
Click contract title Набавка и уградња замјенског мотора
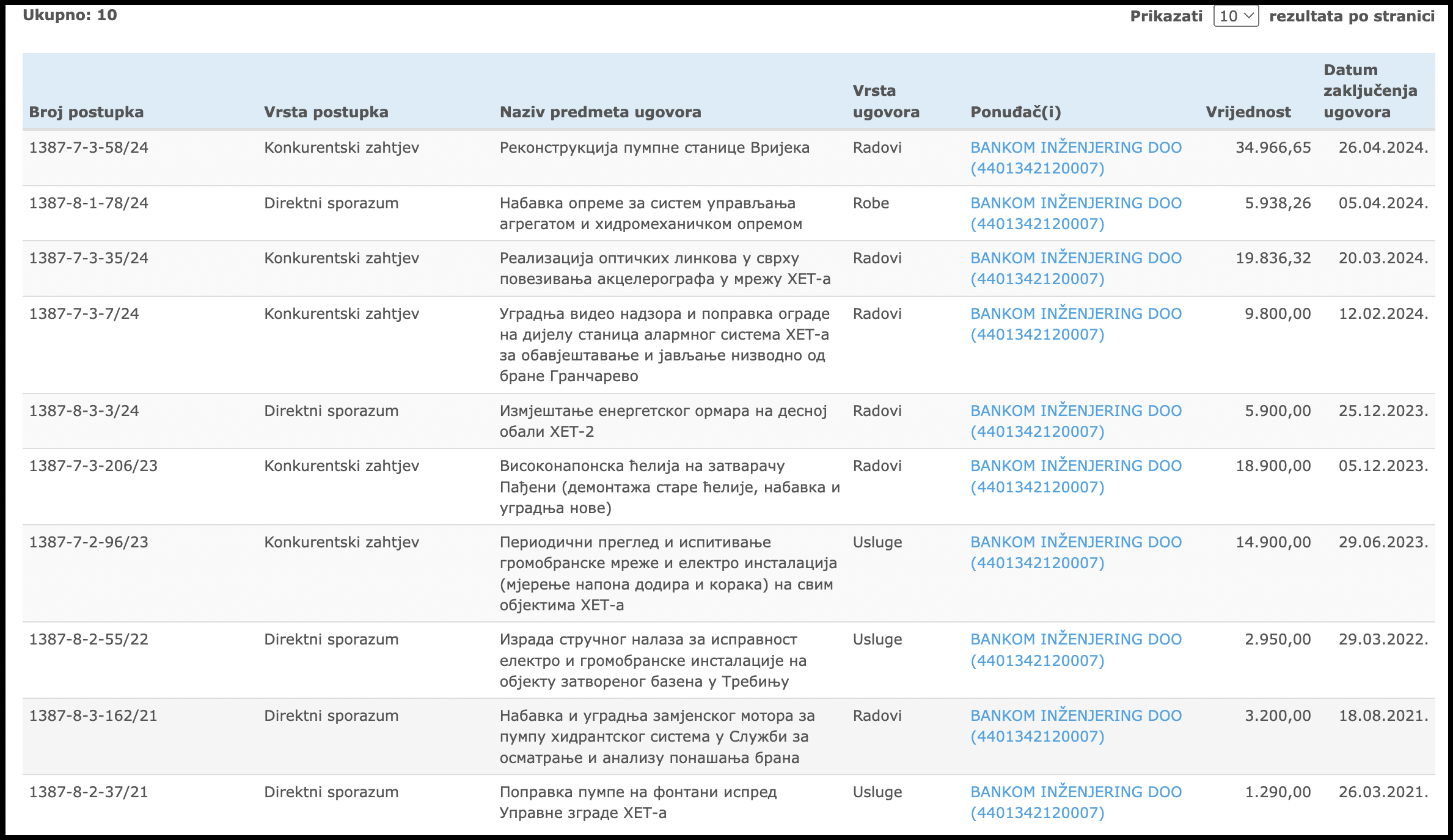click(x=657, y=737)
